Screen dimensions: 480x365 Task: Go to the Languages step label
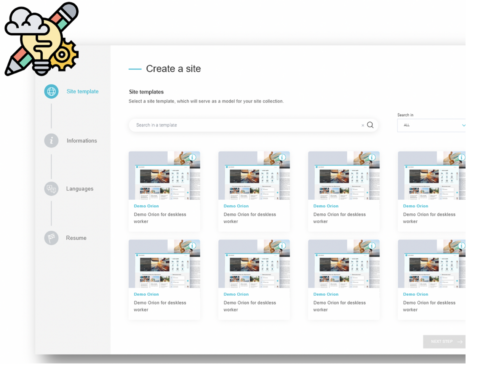(80, 189)
